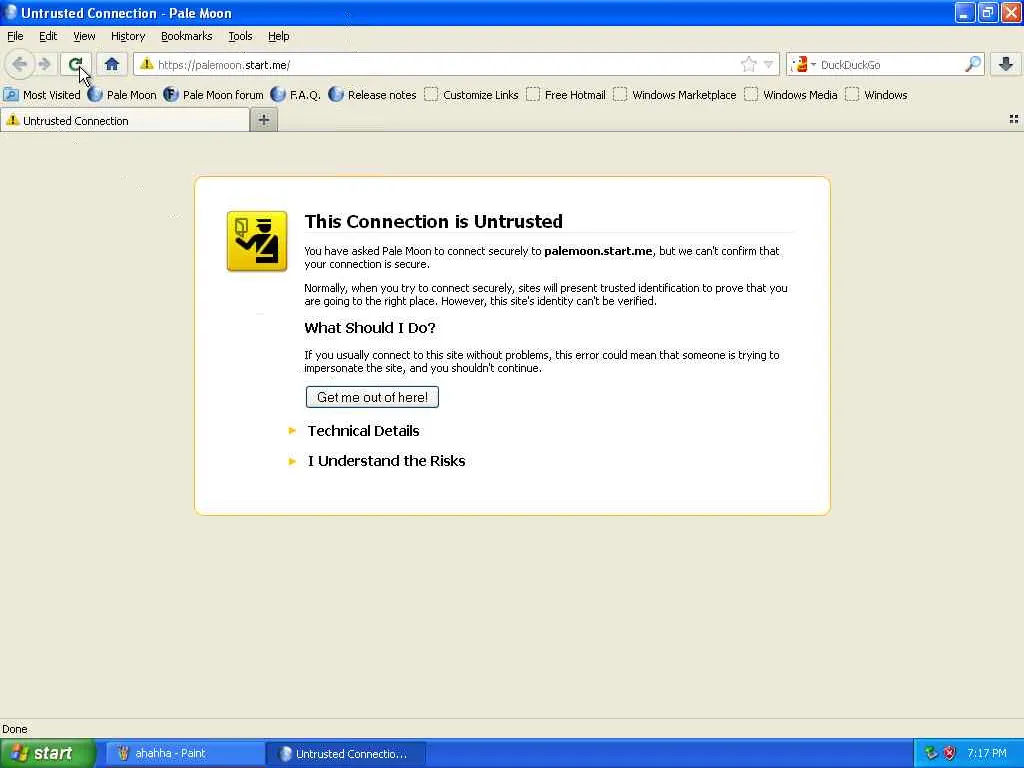Click the 7:17 PM system clock
Image resolution: width=1024 pixels, height=768 pixels.
point(987,754)
